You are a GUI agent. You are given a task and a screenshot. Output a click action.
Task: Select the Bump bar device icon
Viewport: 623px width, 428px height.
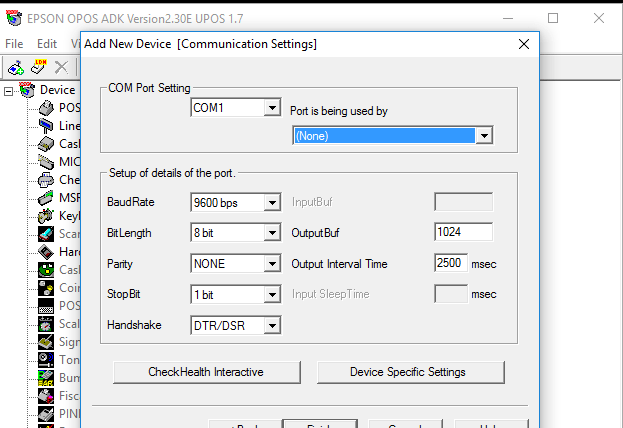pyautogui.click(x=45, y=377)
